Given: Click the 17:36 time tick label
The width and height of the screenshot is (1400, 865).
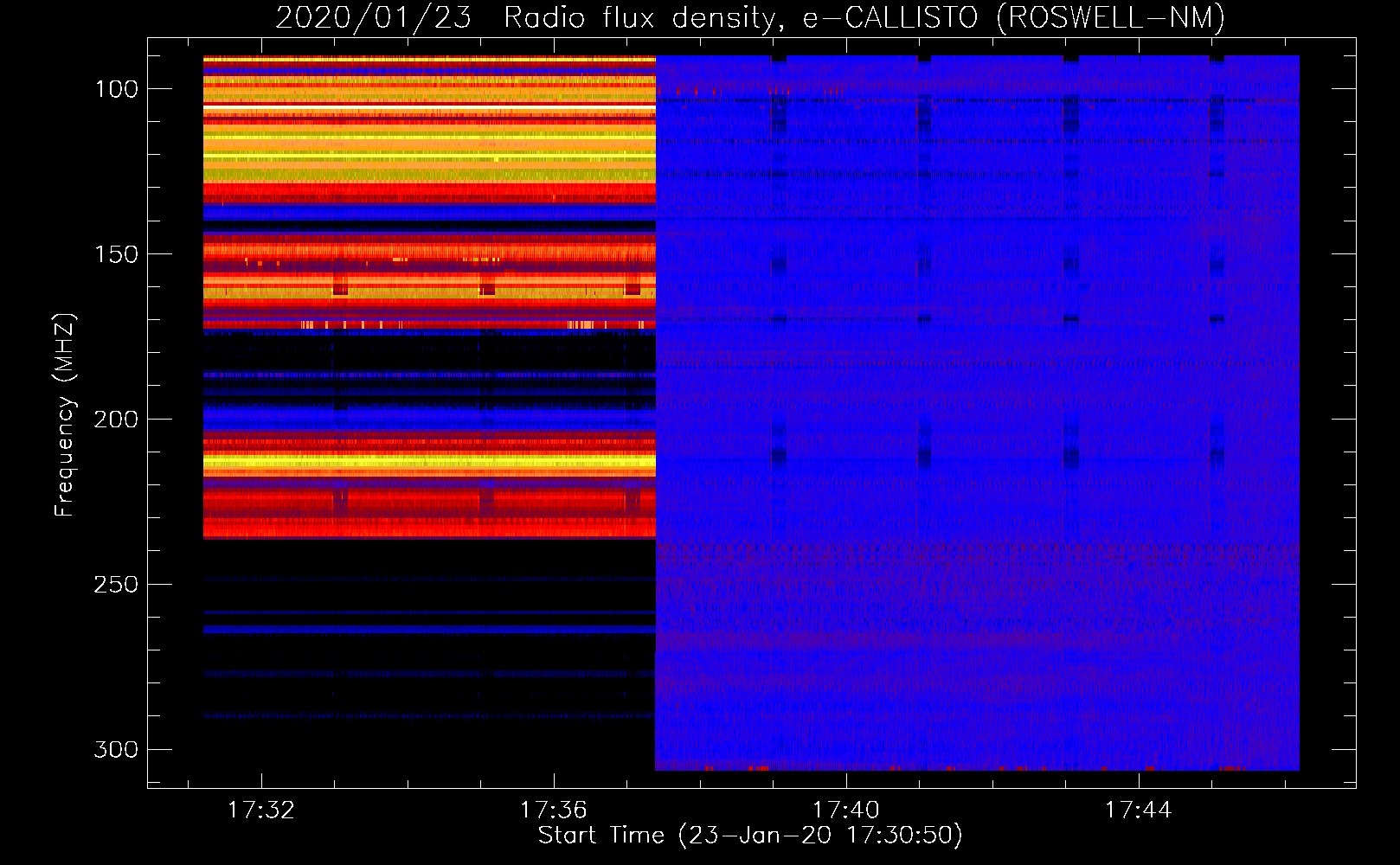Looking at the screenshot, I should (554, 810).
